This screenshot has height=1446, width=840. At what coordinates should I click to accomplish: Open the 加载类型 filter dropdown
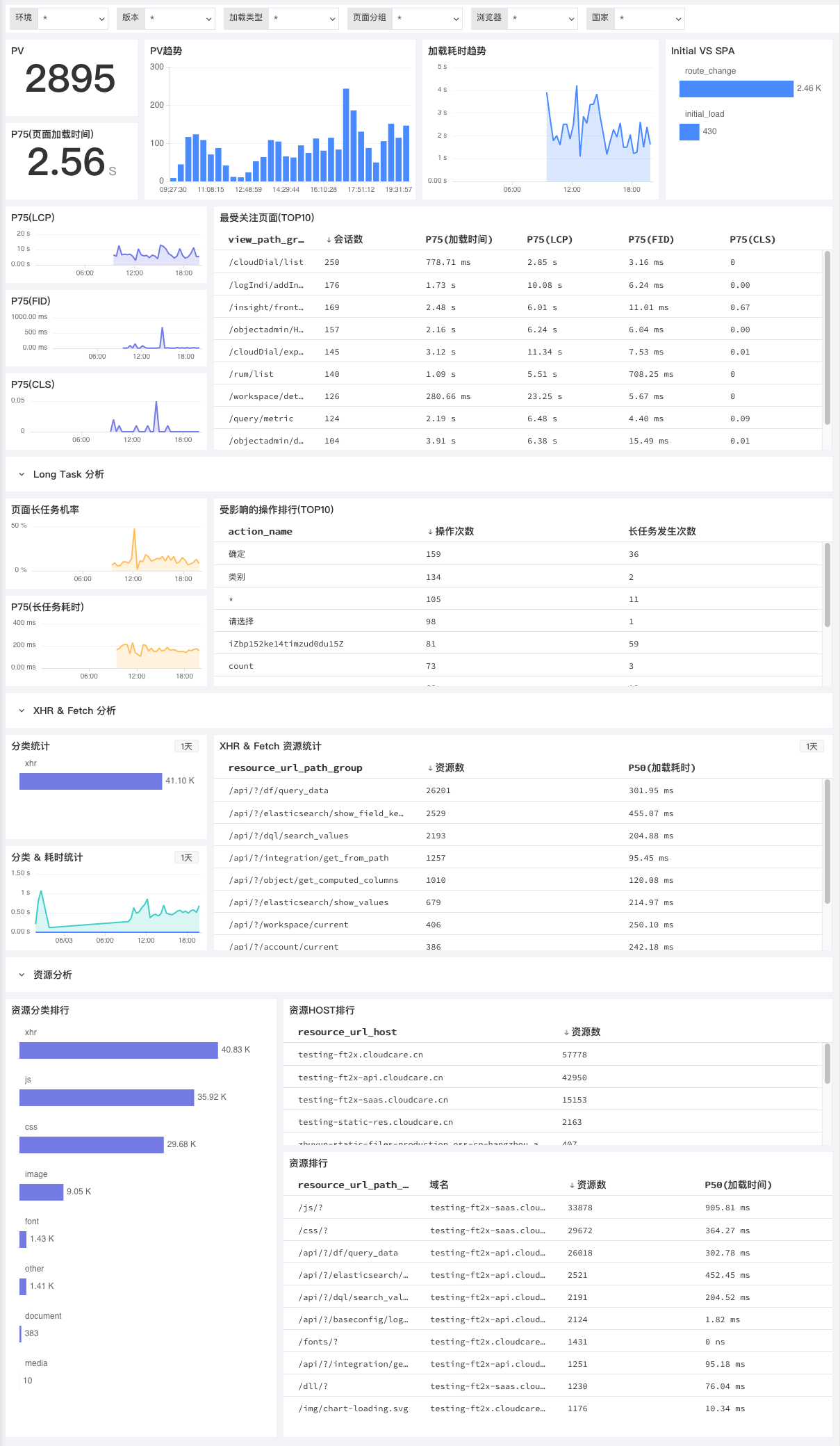point(304,18)
